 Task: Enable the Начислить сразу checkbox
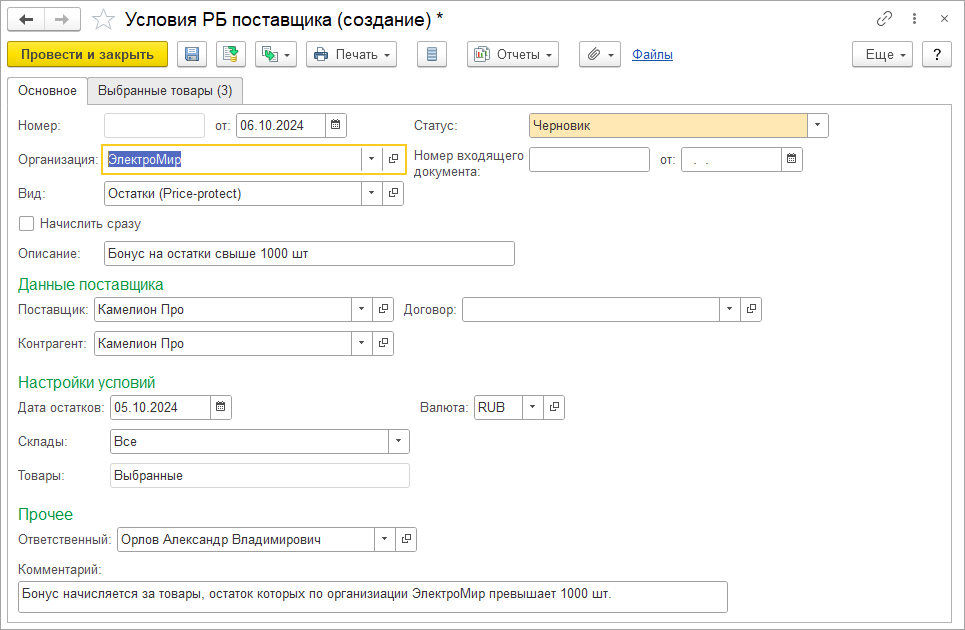pos(27,223)
